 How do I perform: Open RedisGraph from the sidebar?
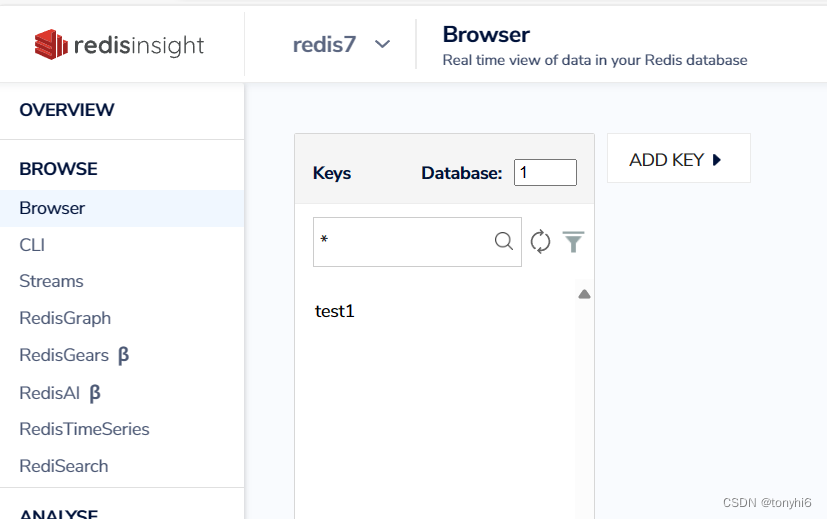point(65,318)
